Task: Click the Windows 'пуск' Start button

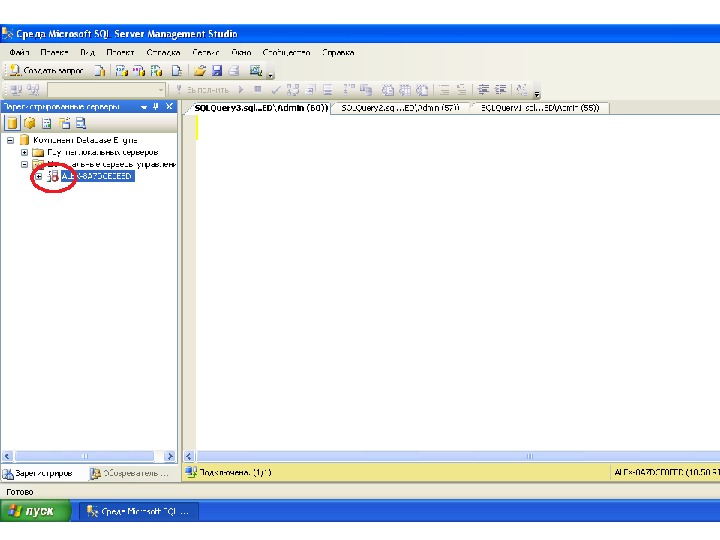Action: (35, 511)
